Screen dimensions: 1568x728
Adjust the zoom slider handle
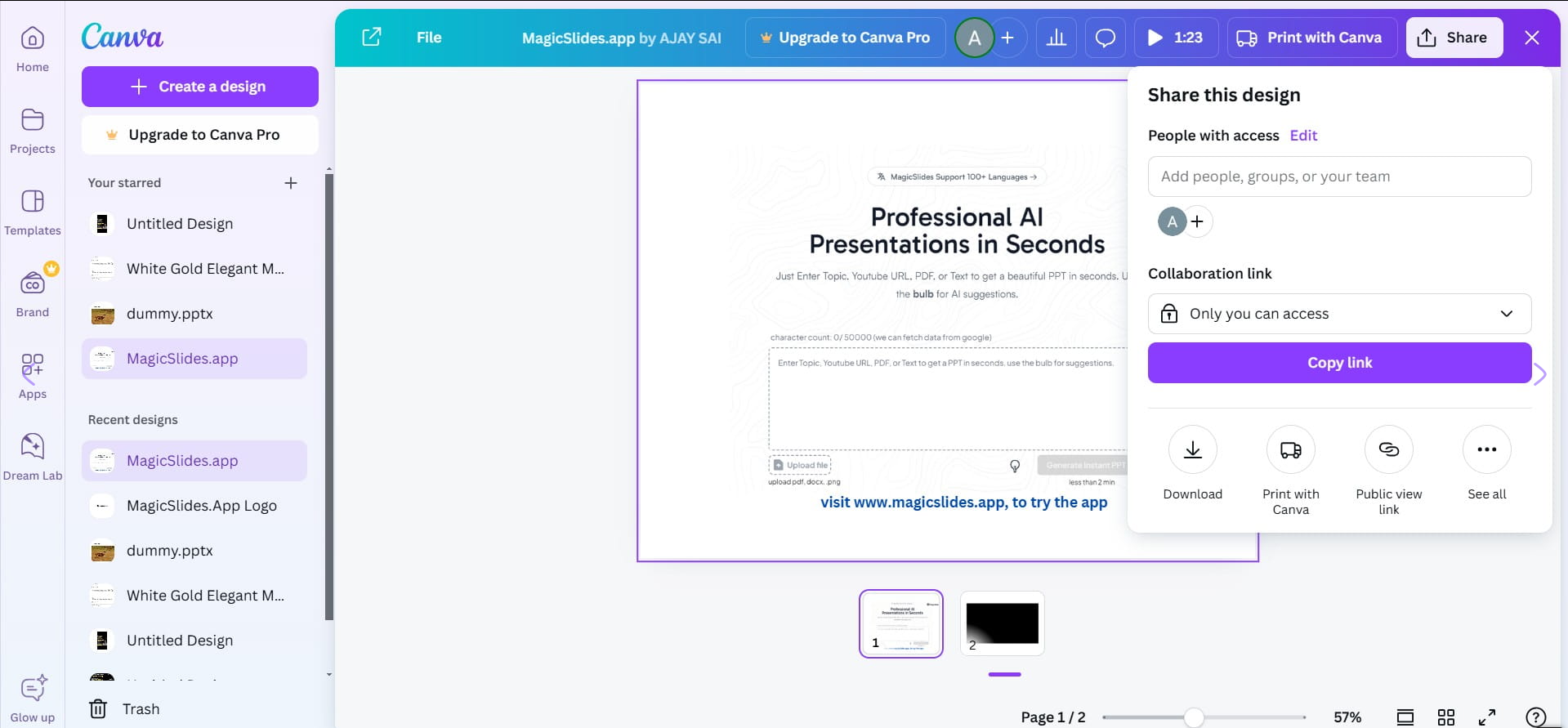click(1194, 717)
